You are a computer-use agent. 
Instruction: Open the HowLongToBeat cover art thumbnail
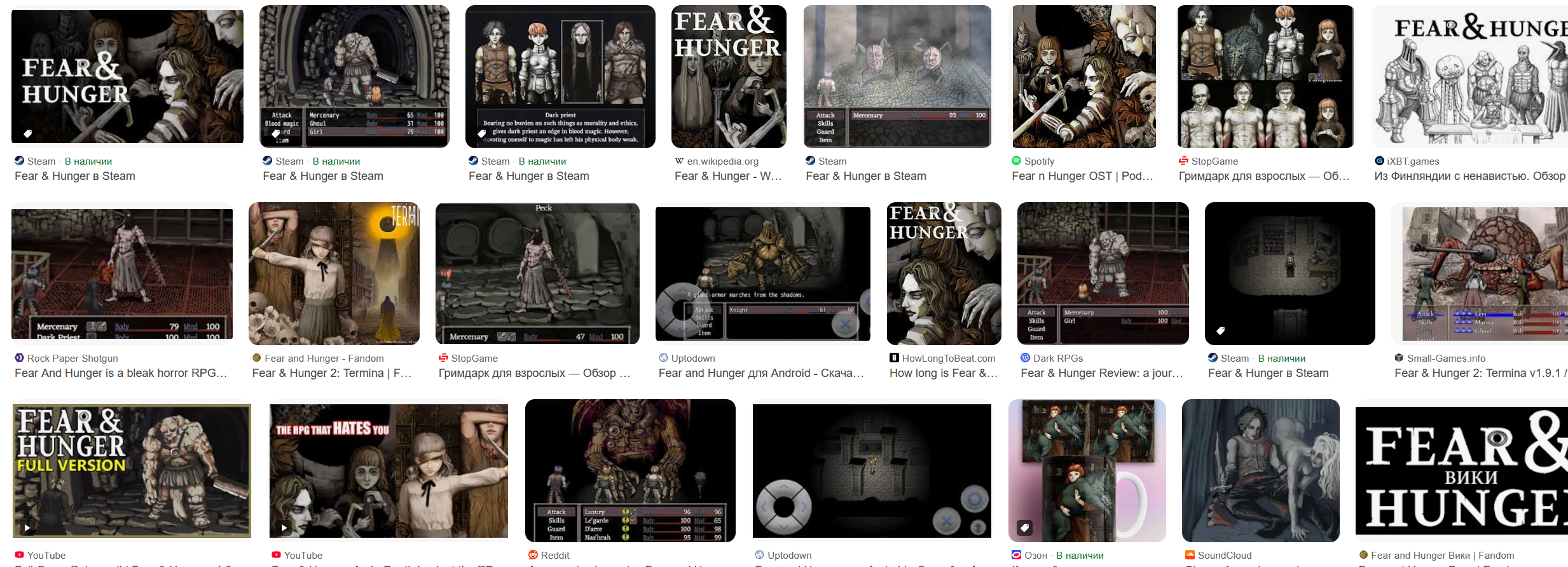coord(944,273)
